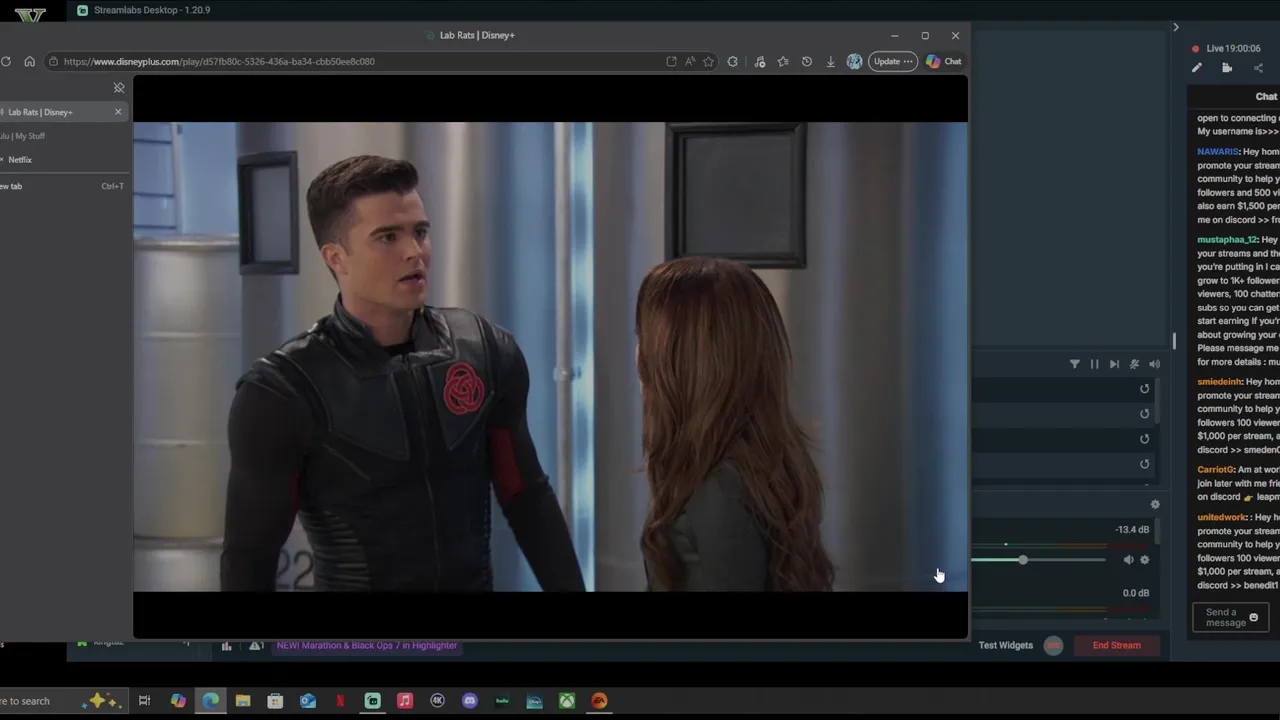Viewport: 1280px width, 720px height.
Task: Open the Highlighter announcement about Marathon & Black Ops 7
Action: 367,646
